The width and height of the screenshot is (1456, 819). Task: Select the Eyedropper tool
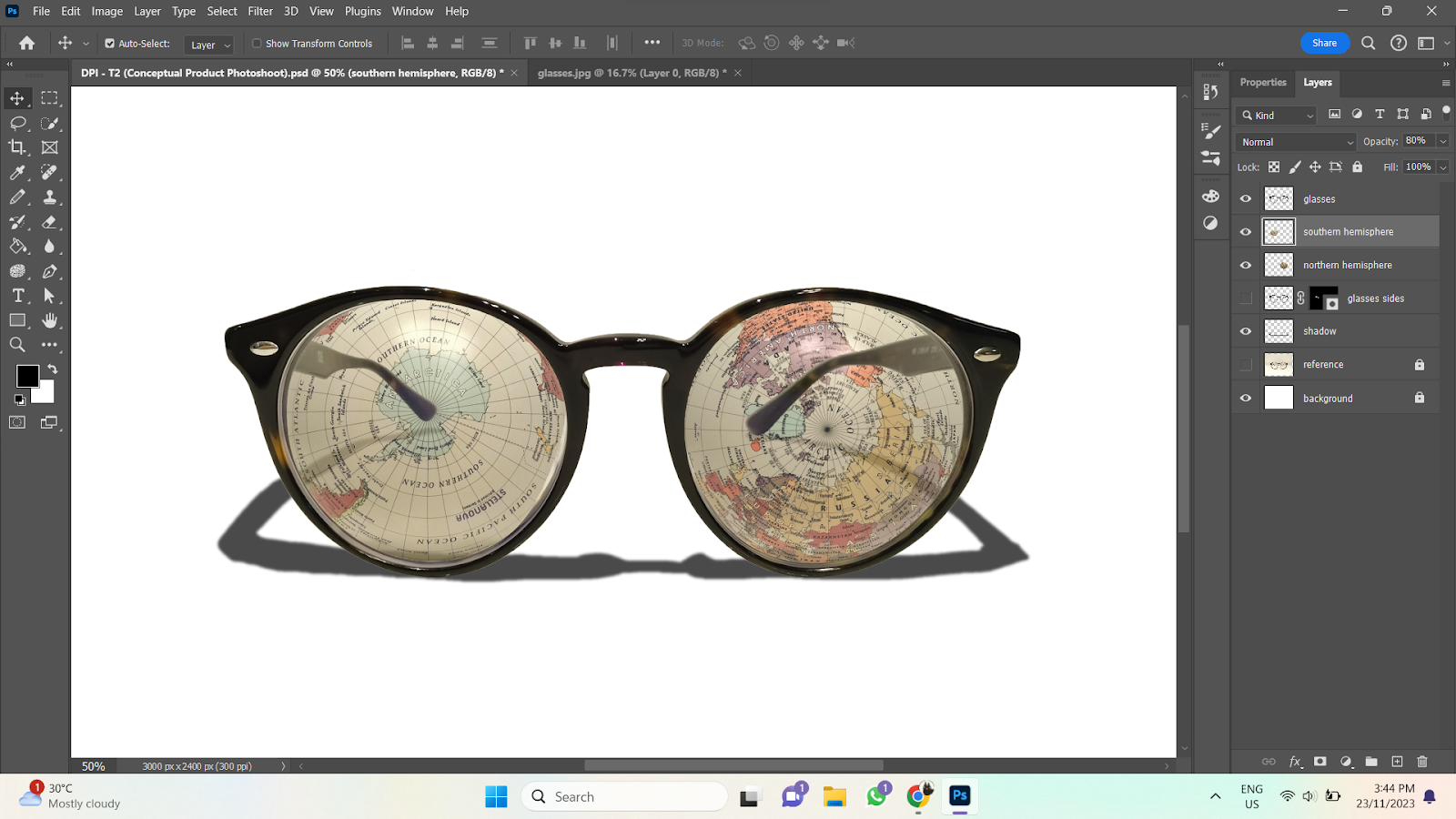(17, 172)
